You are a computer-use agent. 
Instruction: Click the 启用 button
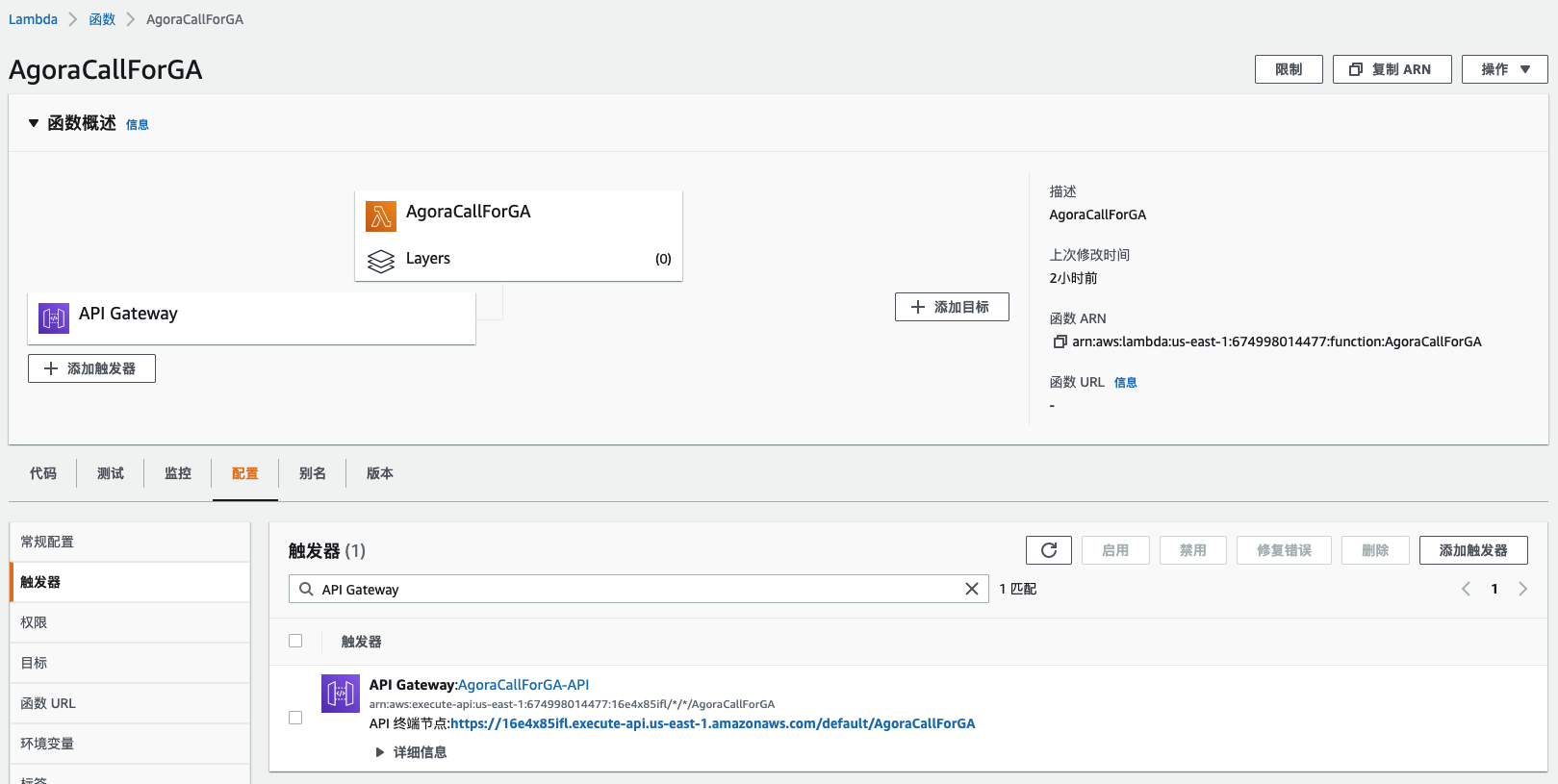tap(1115, 550)
